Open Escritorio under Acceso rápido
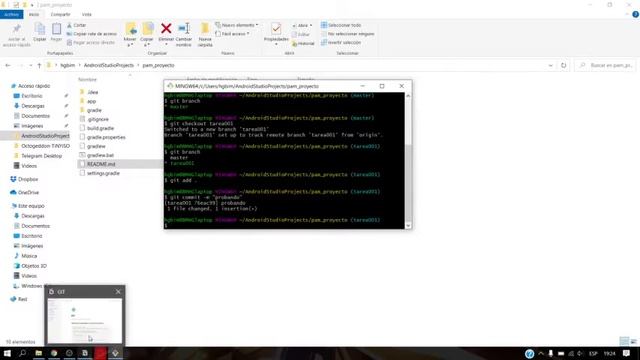The image size is (640, 360). [31, 96]
